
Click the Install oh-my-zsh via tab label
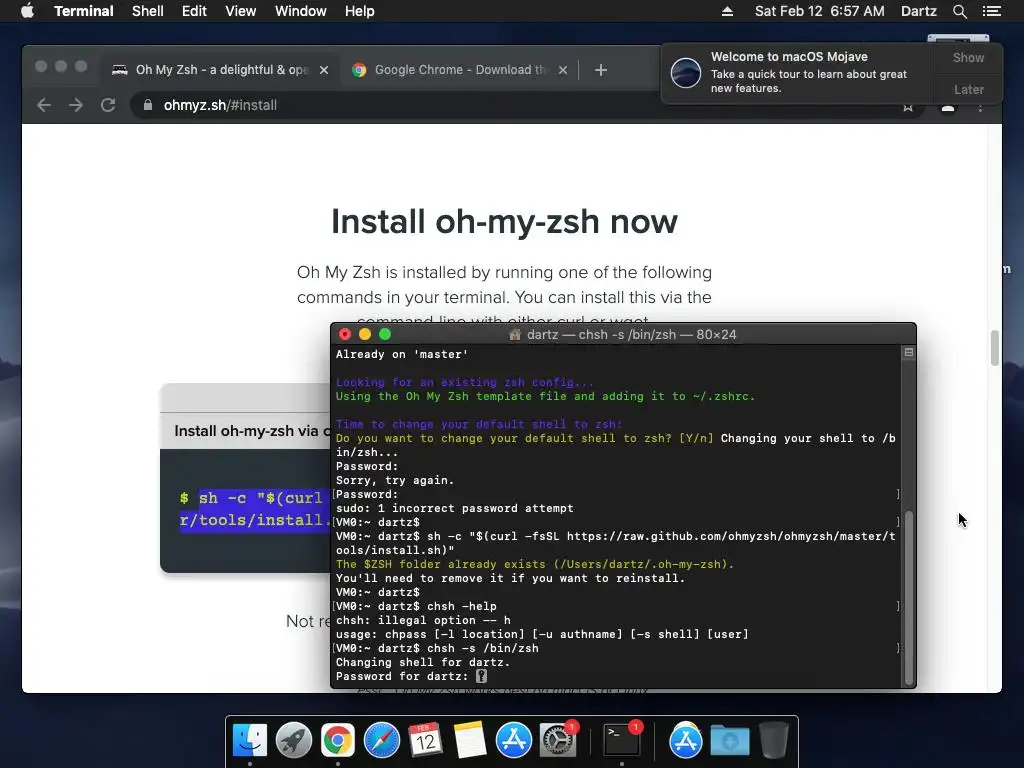252,431
